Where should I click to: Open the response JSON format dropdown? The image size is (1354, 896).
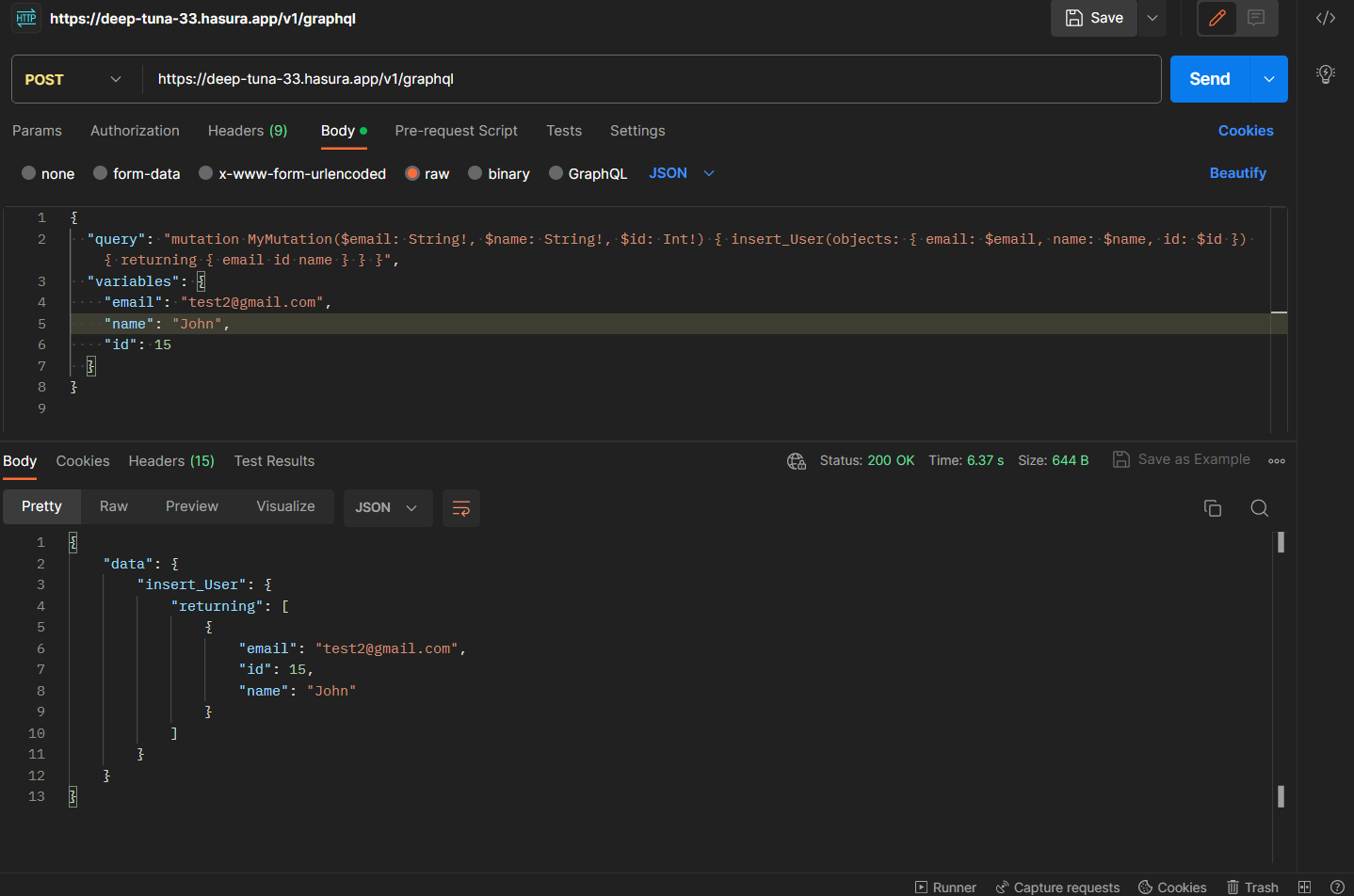388,508
